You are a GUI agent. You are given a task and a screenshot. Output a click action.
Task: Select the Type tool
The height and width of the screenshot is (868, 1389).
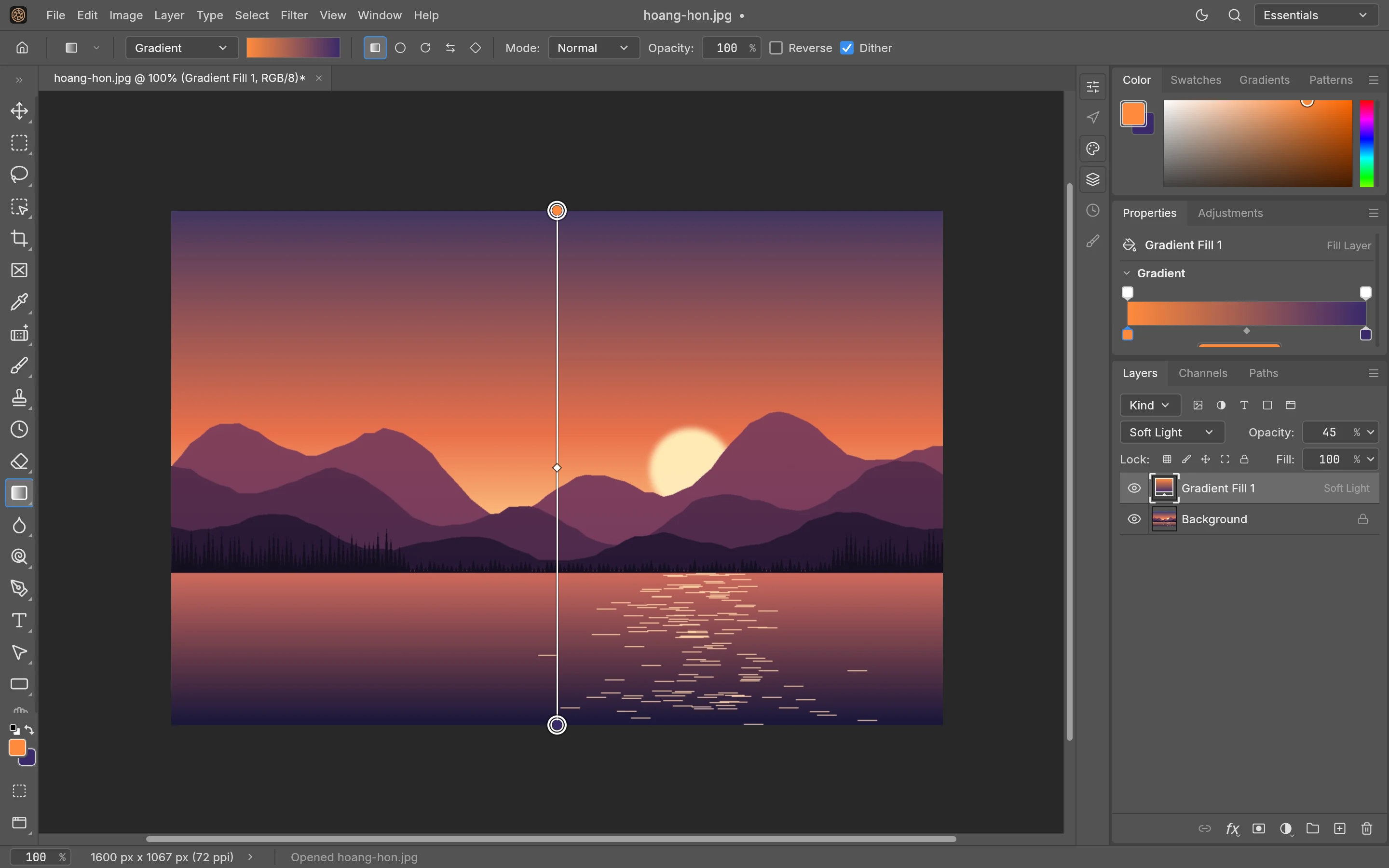[x=19, y=621]
